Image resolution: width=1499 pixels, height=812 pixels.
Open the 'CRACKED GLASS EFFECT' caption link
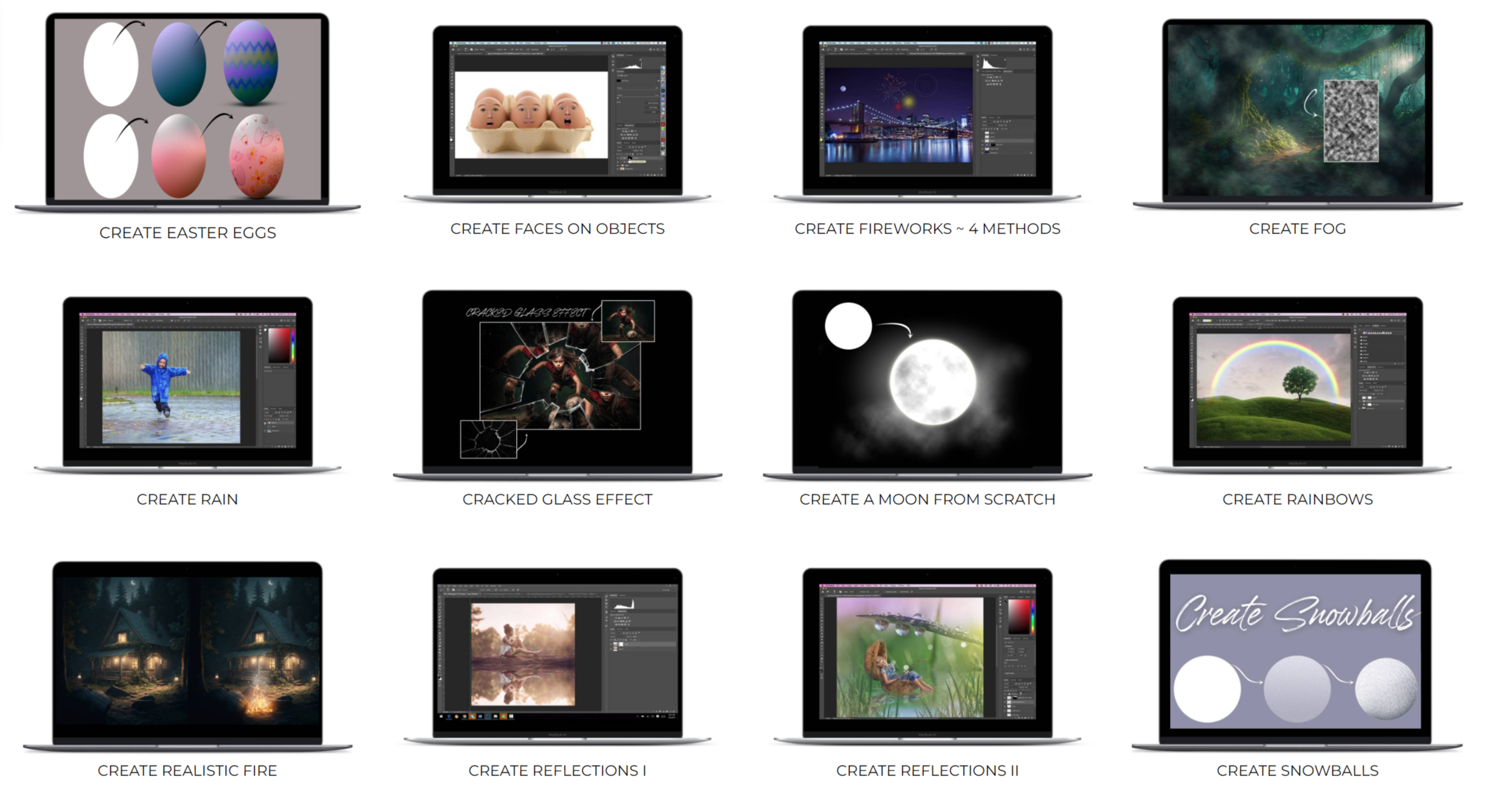tap(557, 499)
